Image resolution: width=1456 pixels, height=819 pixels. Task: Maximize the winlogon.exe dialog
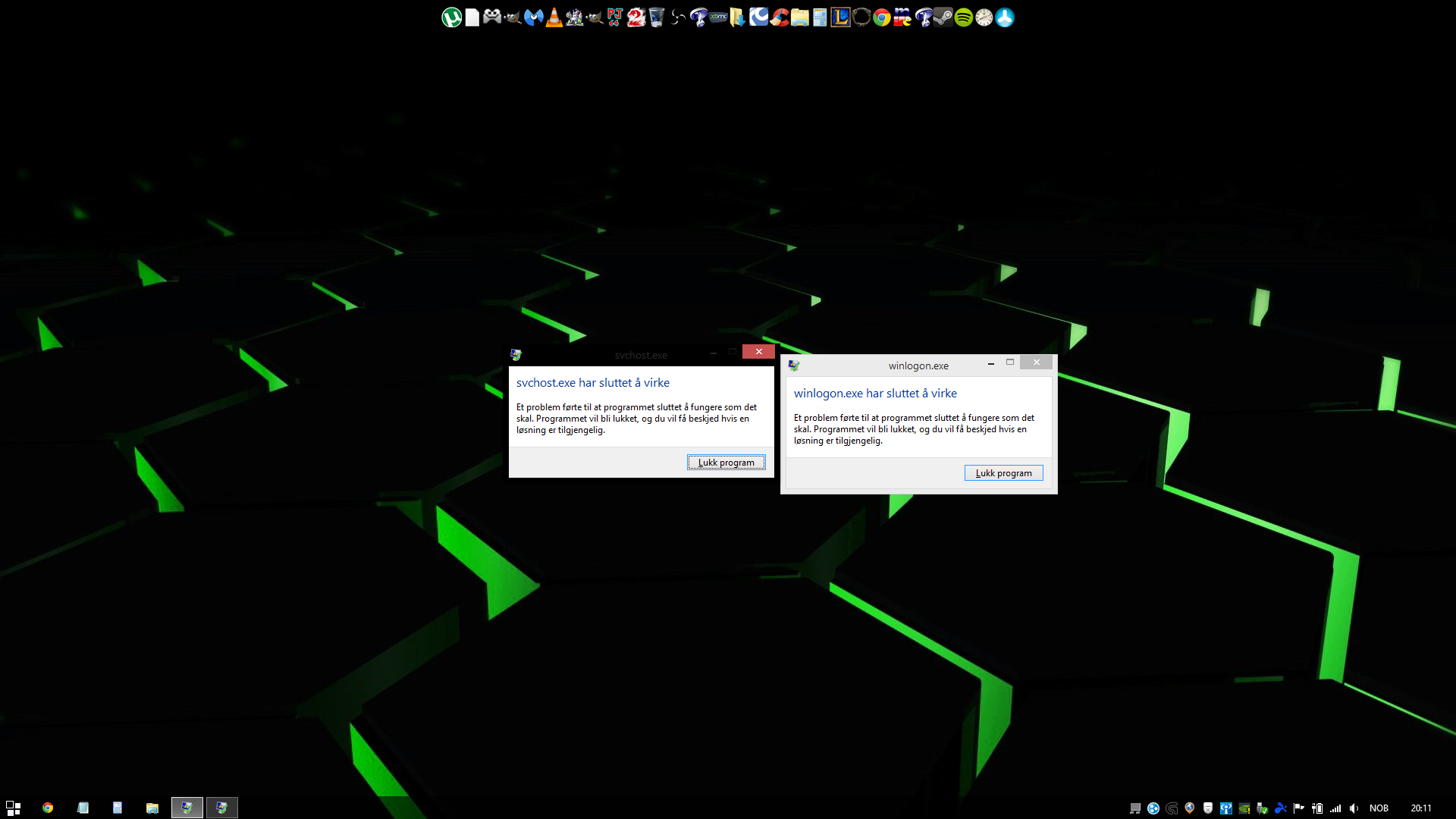1010,362
